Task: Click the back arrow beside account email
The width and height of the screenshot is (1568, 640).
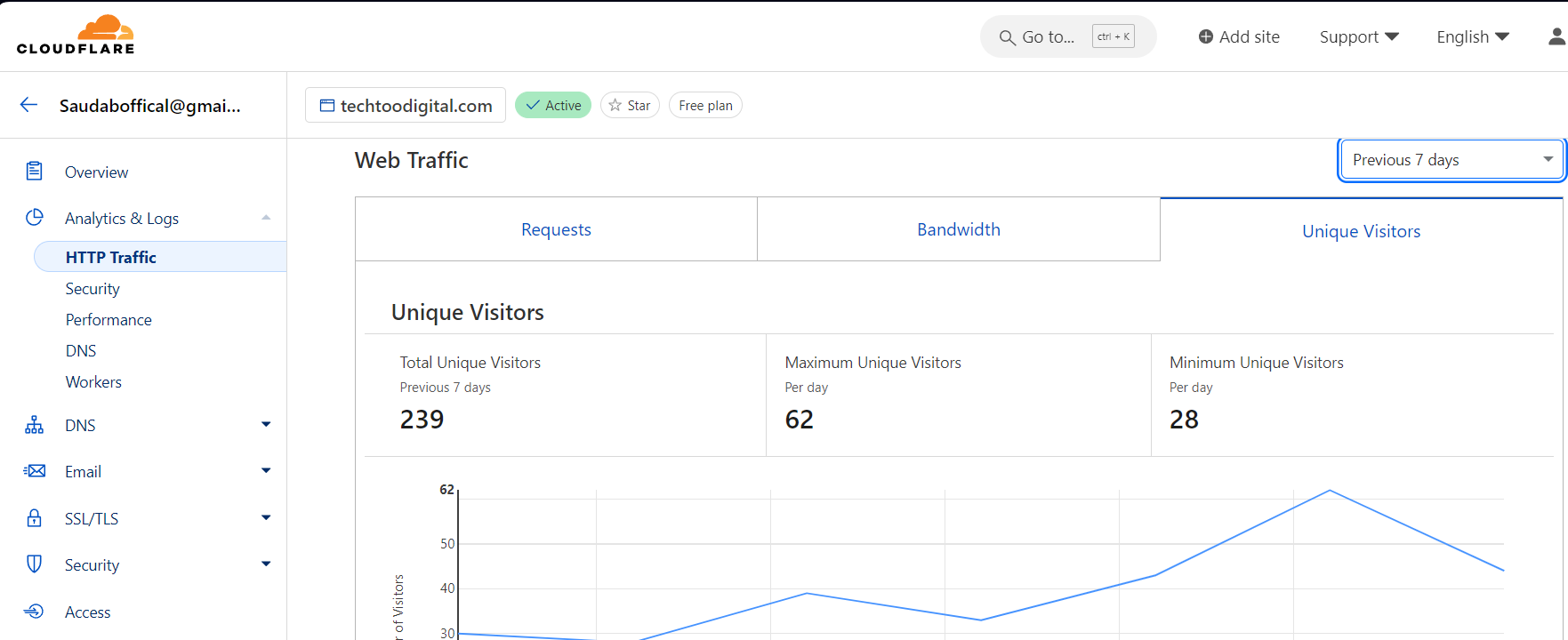Action: pos(28,105)
